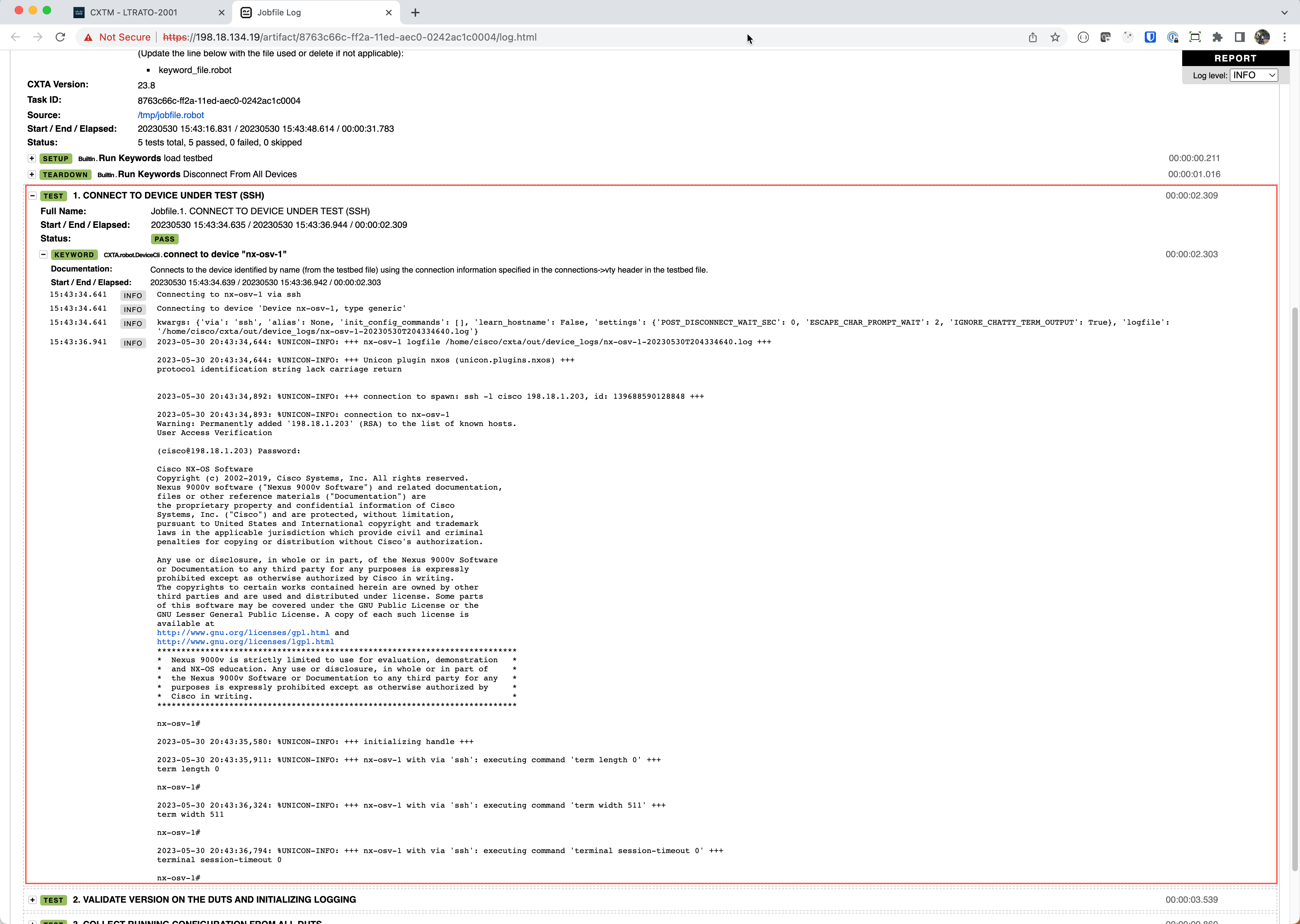Click the connect to device "nx-osv-1" keyword name
1300x924 pixels.
(x=225, y=254)
